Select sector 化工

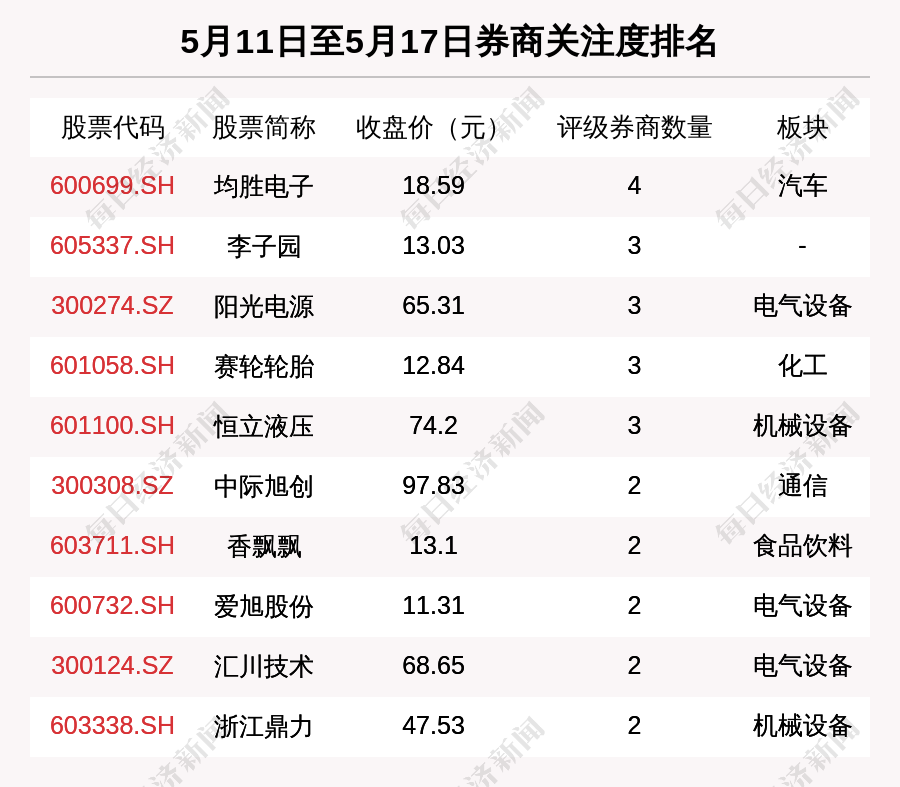click(x=802, y=366)
